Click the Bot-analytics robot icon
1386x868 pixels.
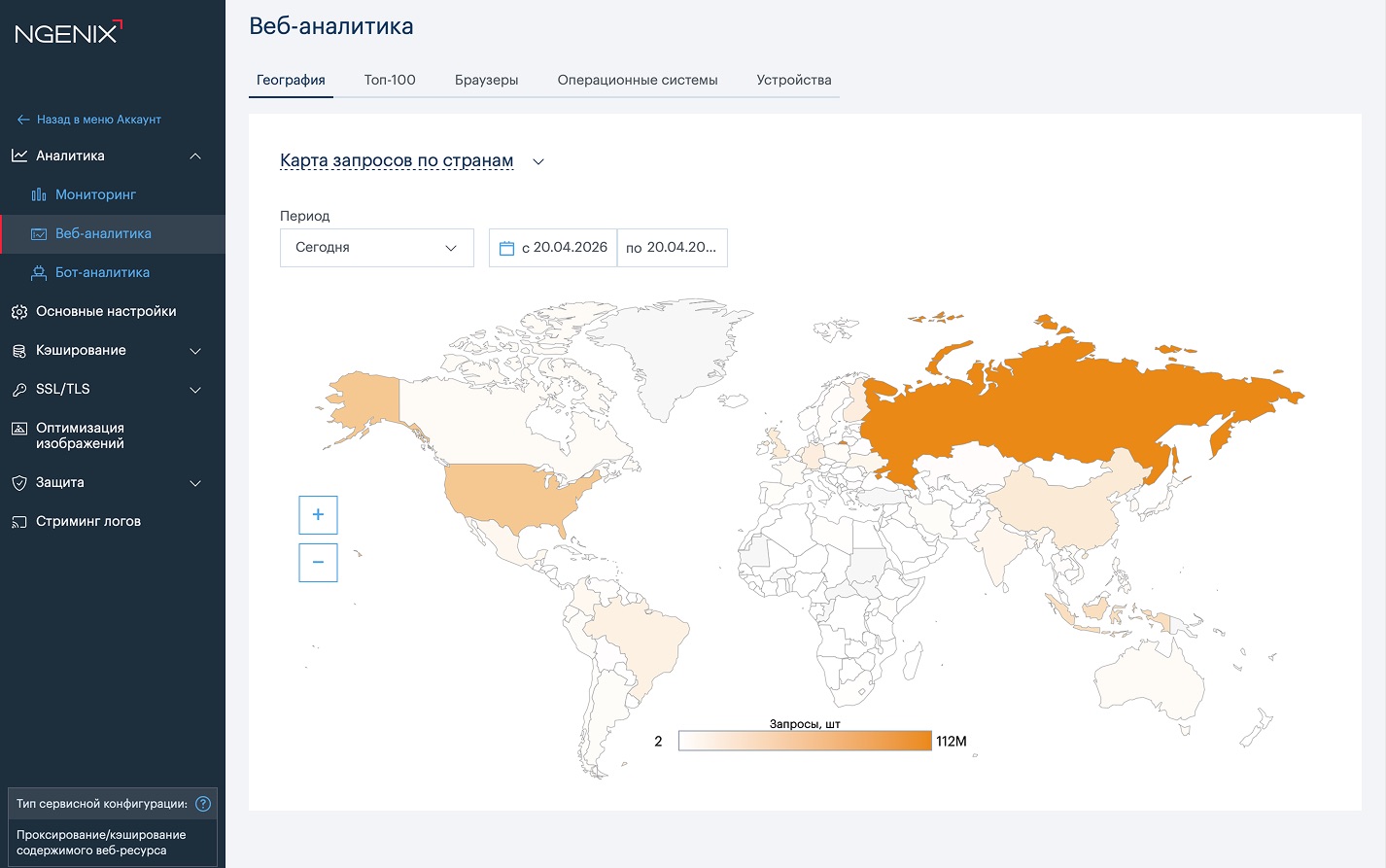(39, 273)
